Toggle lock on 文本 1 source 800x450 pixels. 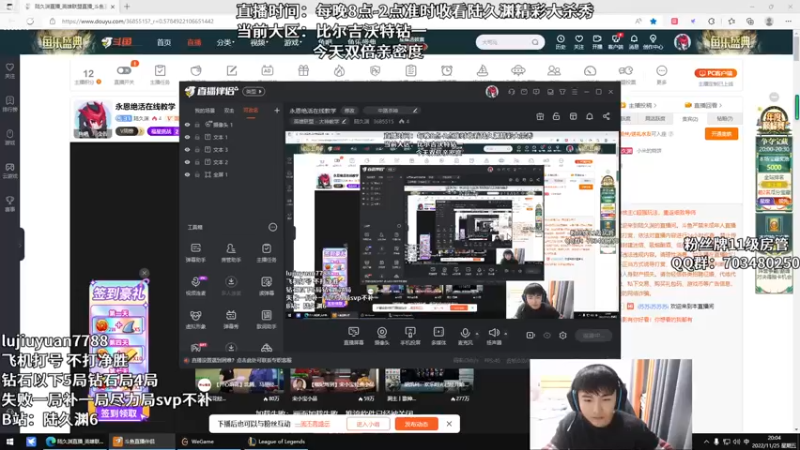pyautogui.click(x=197, y=137)
